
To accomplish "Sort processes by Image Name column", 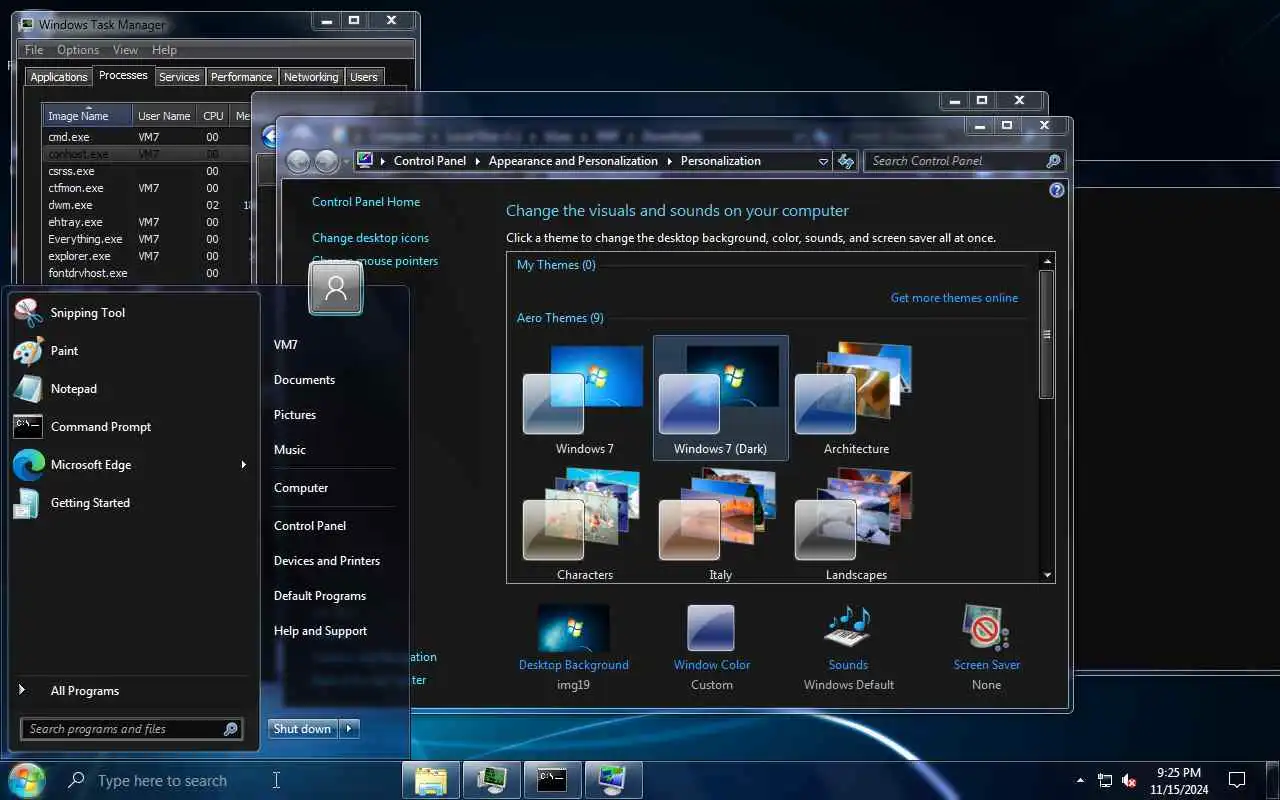I will coord(87,115).
